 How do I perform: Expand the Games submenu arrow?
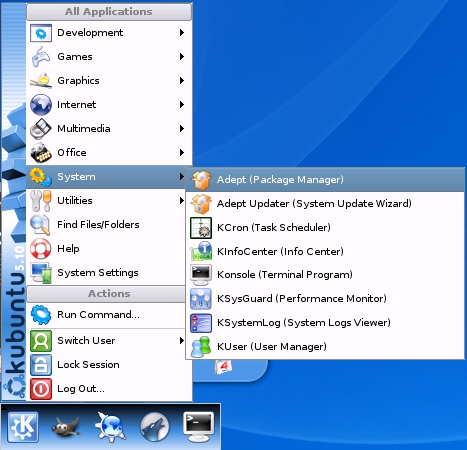(182, 56)
